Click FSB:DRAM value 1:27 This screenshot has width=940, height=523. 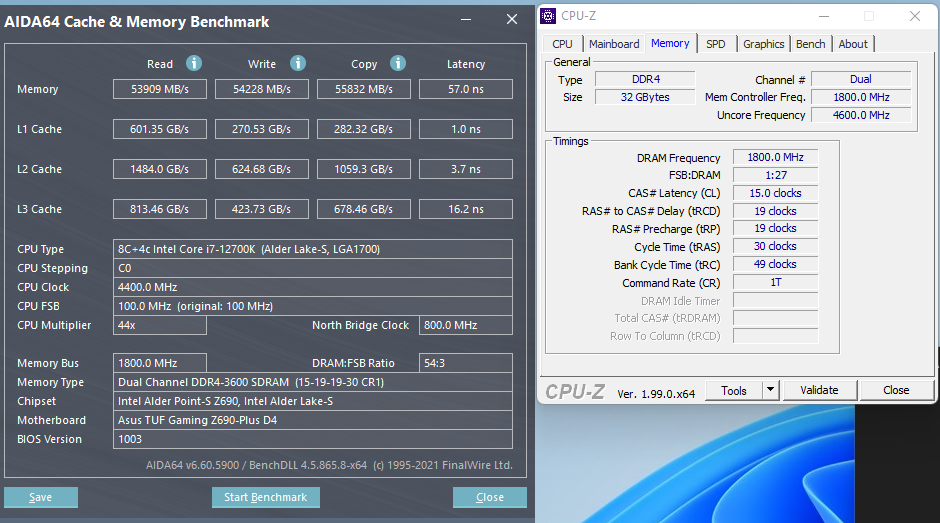coord(776,175)
